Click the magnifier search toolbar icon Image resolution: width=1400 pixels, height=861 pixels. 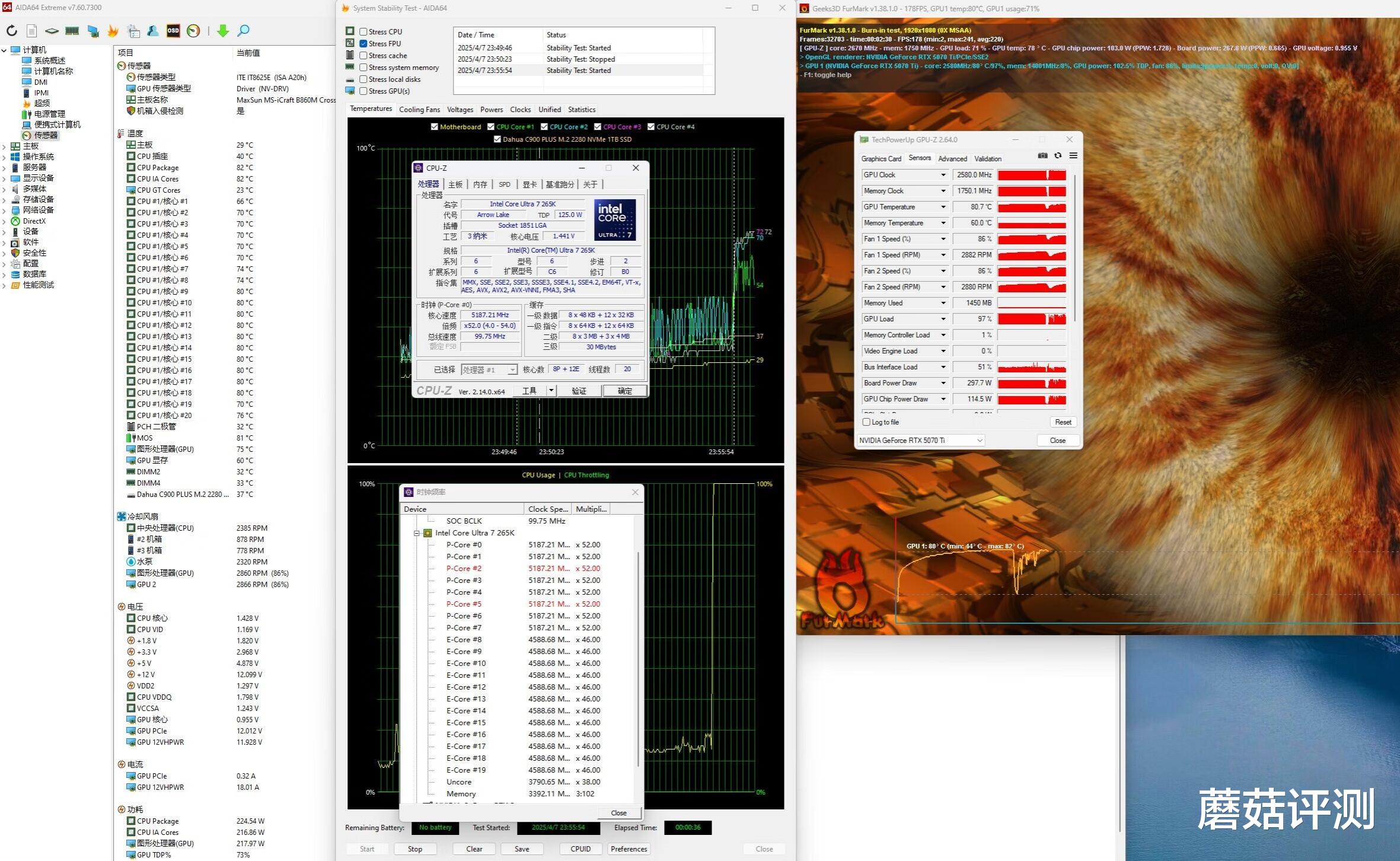click(243, 31)
